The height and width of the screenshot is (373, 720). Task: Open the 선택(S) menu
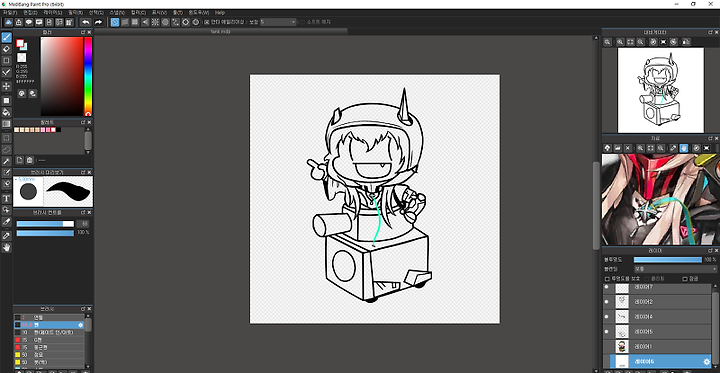(96, 12)
